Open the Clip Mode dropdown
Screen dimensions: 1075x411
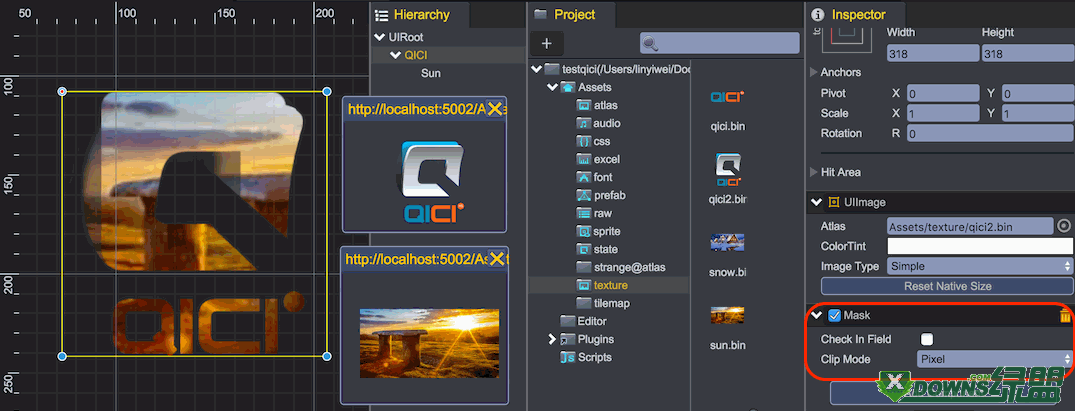995,359
